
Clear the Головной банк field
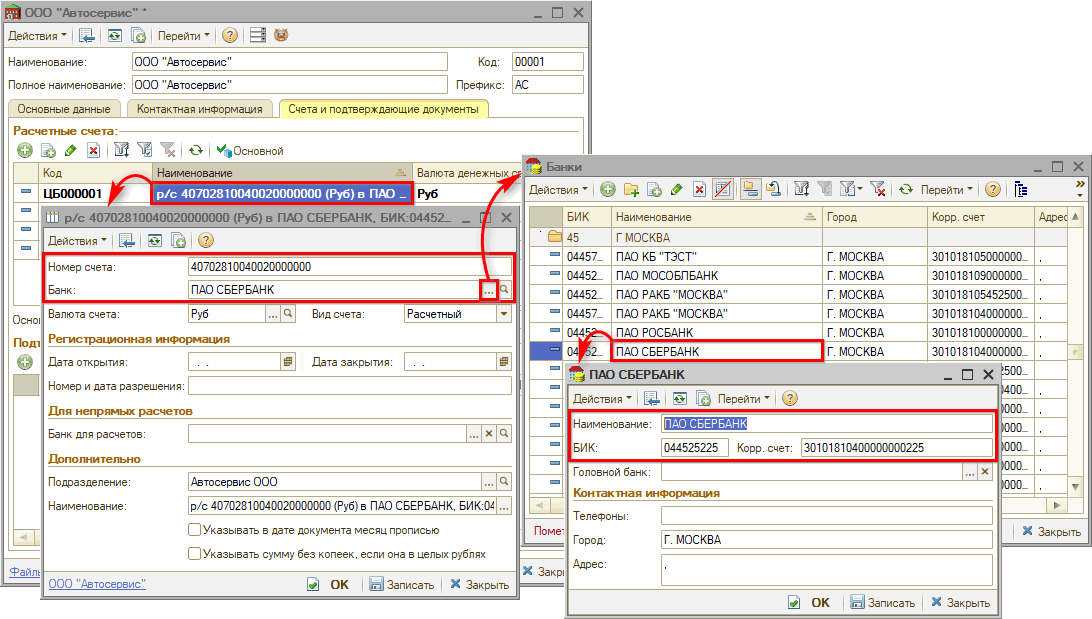(985, 472)
